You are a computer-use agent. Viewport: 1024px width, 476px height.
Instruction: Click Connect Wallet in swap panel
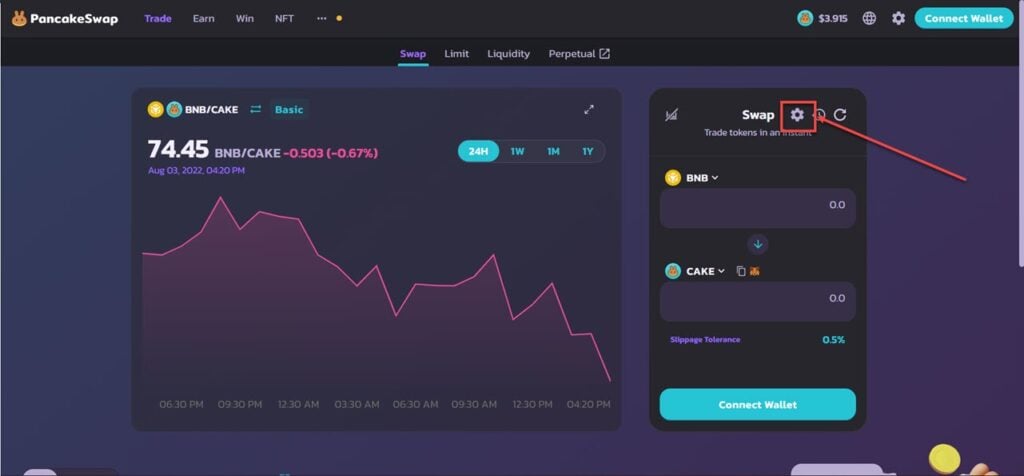[x=758, y=404]
